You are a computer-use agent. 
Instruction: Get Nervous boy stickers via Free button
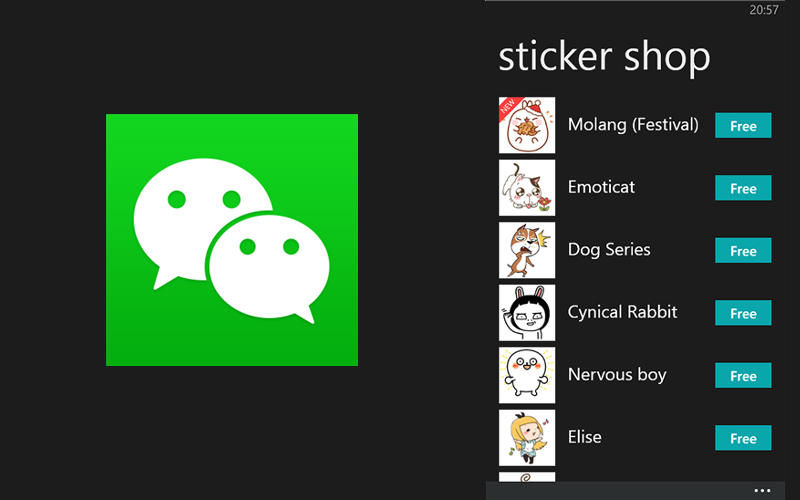click(x=743, y=376)
